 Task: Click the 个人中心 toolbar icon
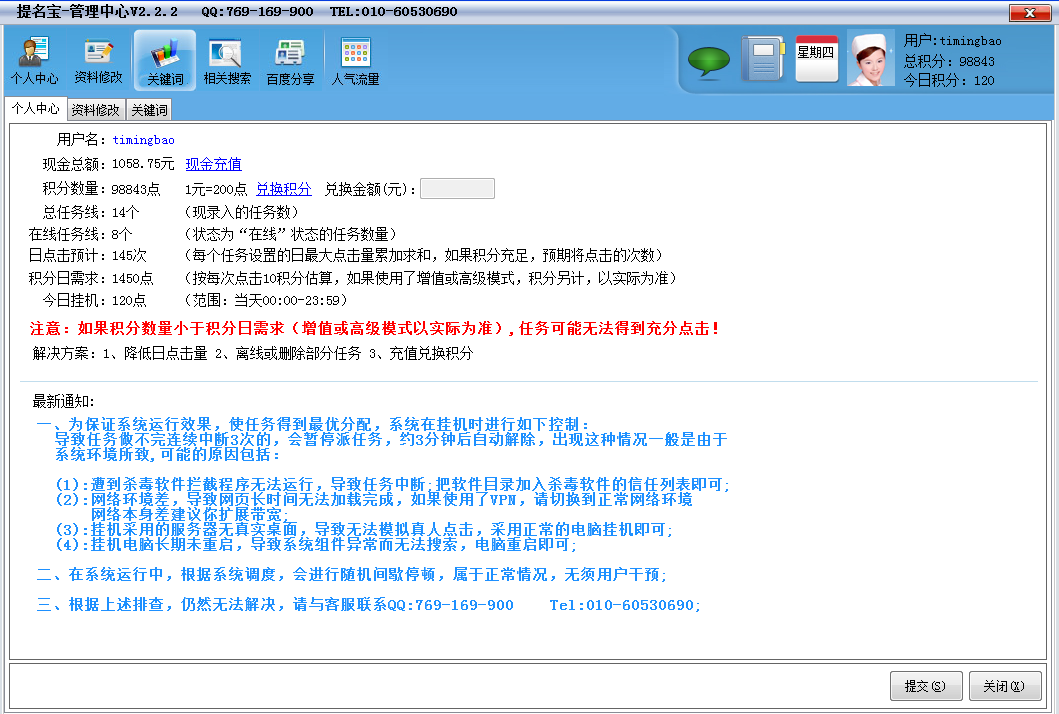34,60
